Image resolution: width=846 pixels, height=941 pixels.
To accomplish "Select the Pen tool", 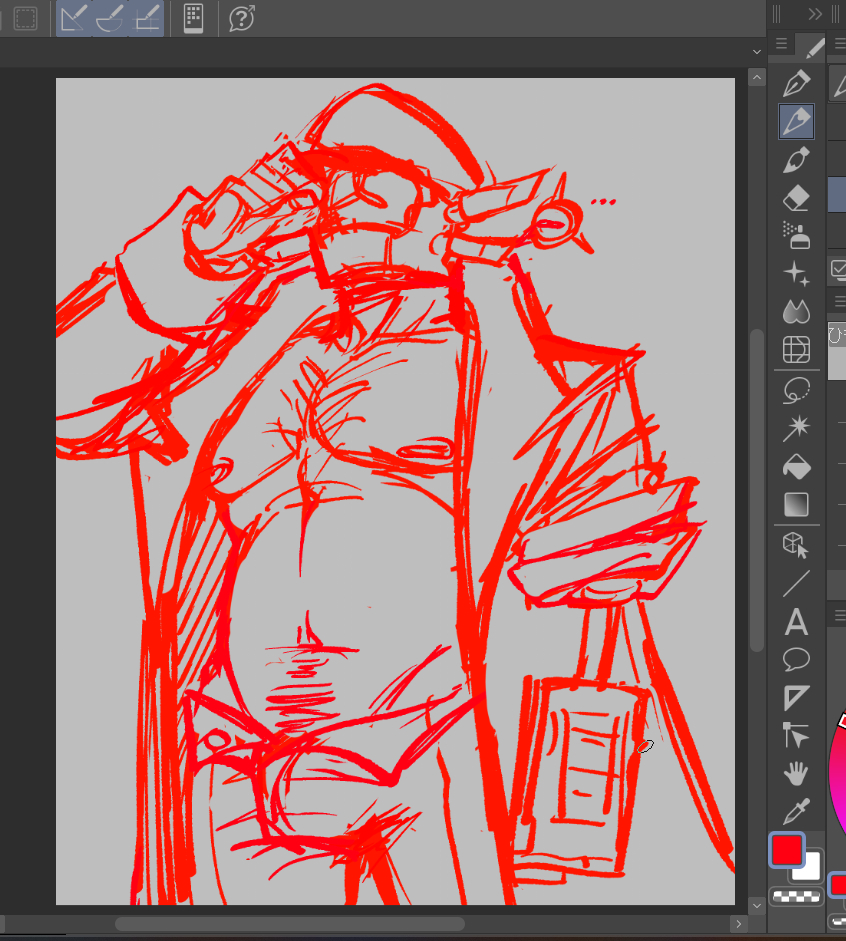I will coord(796,82).
